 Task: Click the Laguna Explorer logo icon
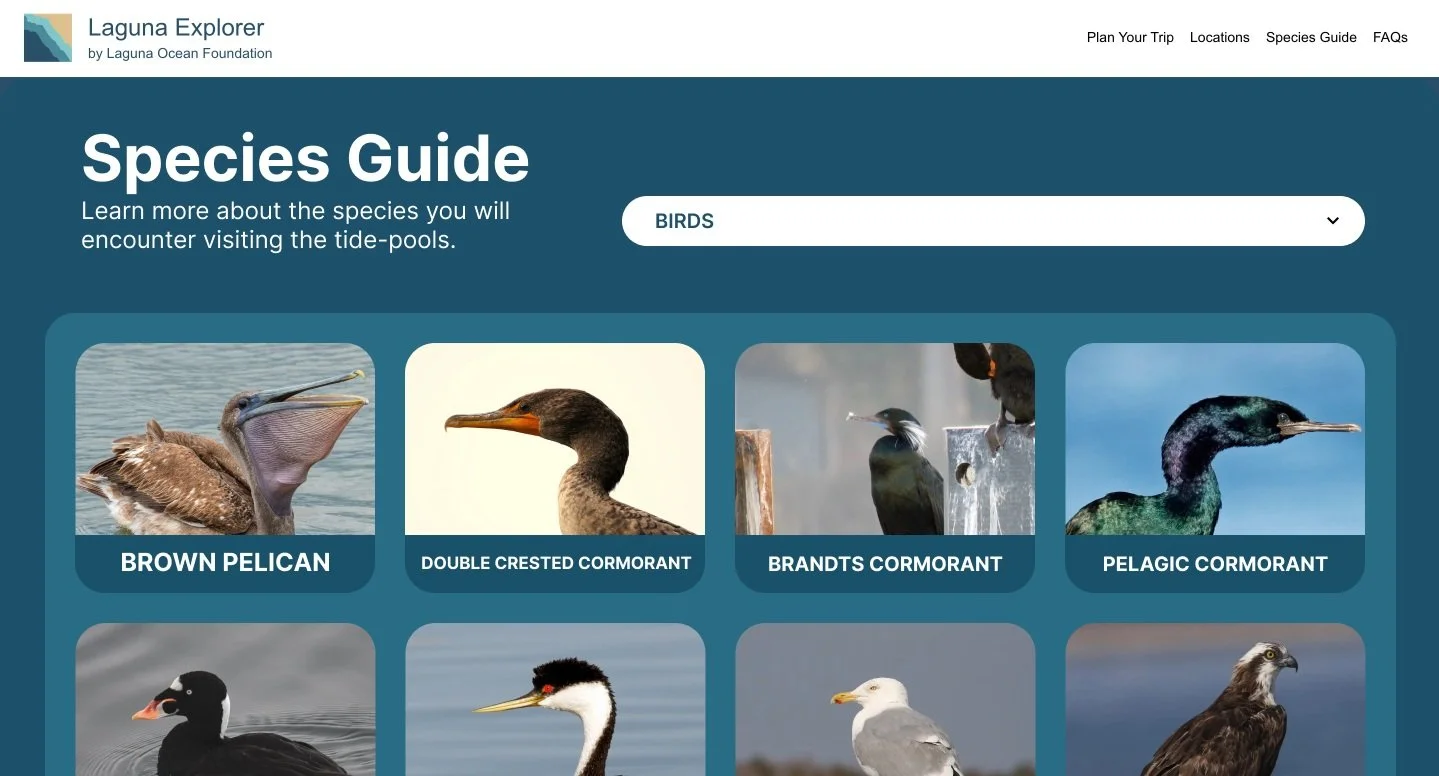pyautogui.click(x=48, y=38)
